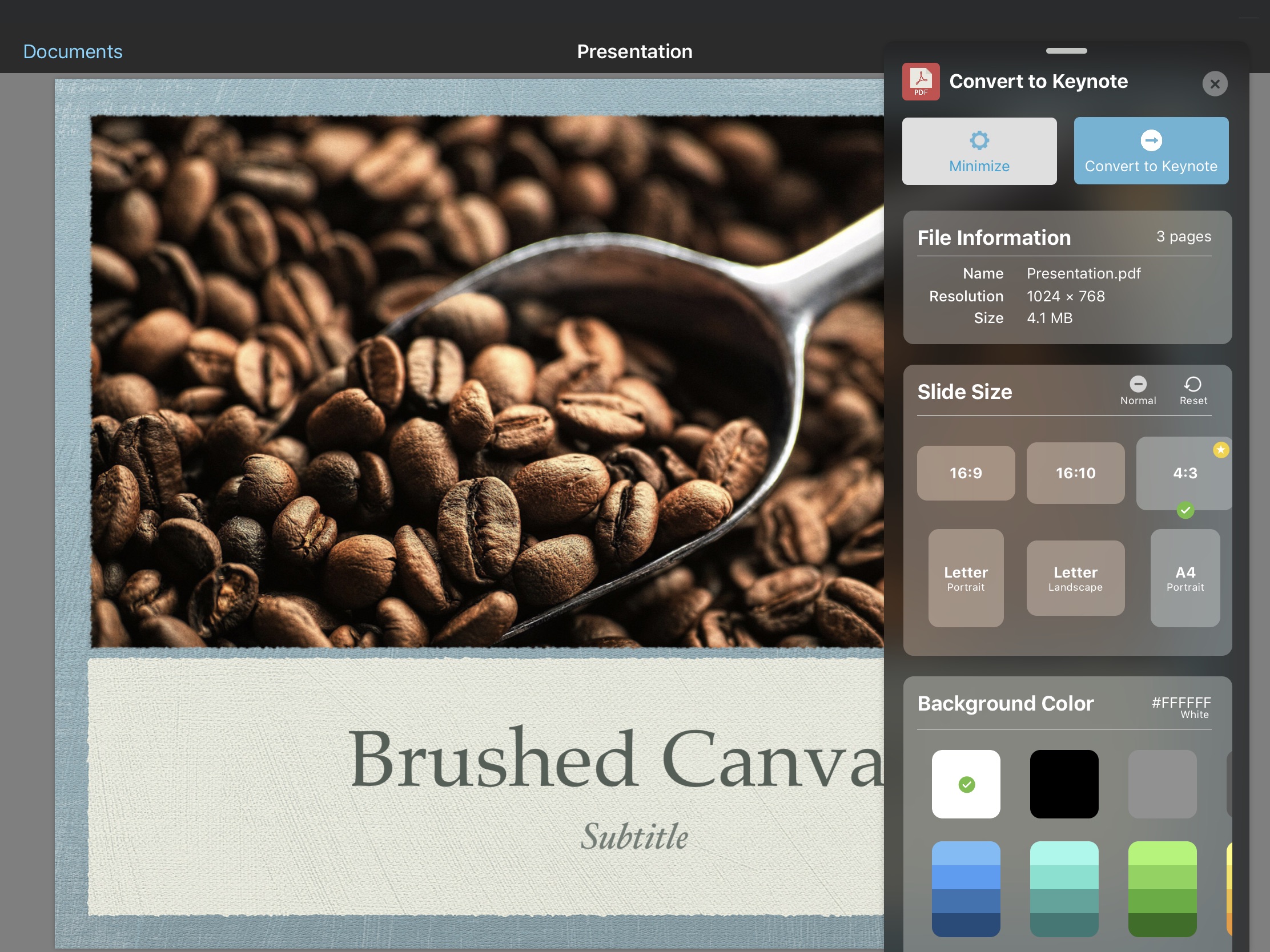Click the red PDF file icon

tap(921, 82)
